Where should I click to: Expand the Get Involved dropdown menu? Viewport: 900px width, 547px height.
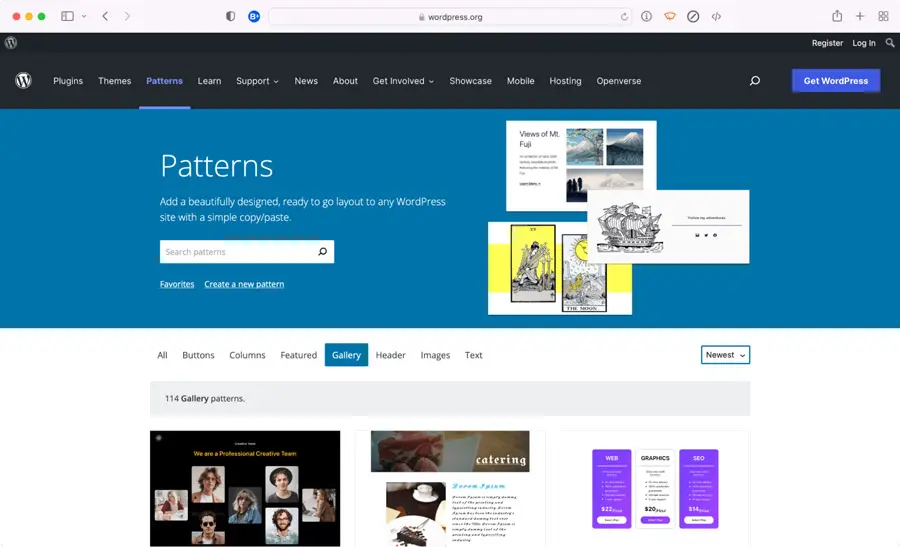tap(403, 81)
